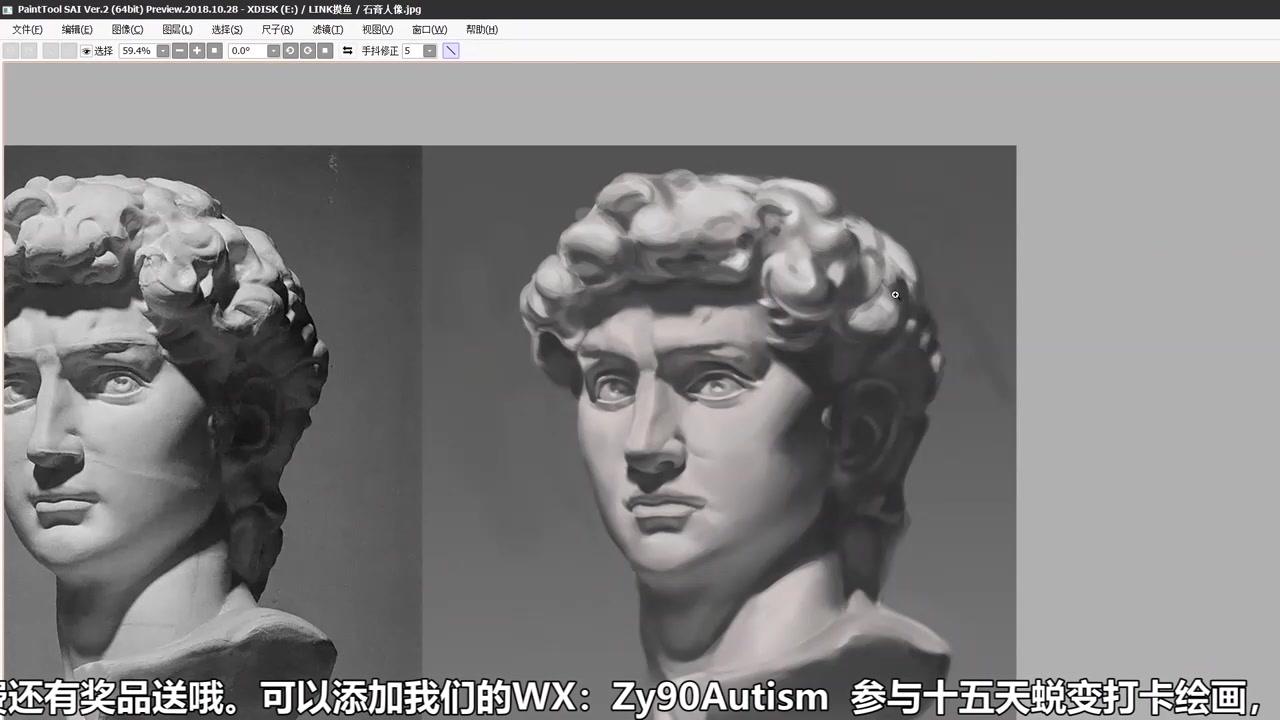Toggle selection visibility with the eye icon
Image resolution: width=1280 pixels, height=720 pixels.
(86, 50)
